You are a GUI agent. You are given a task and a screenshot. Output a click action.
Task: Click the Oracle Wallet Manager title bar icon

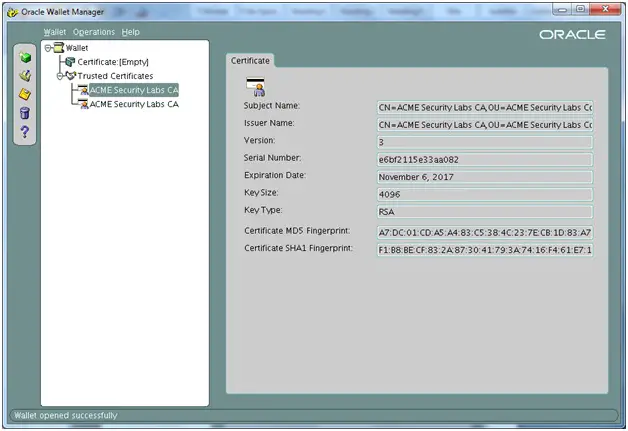click(x=13, y=12)
